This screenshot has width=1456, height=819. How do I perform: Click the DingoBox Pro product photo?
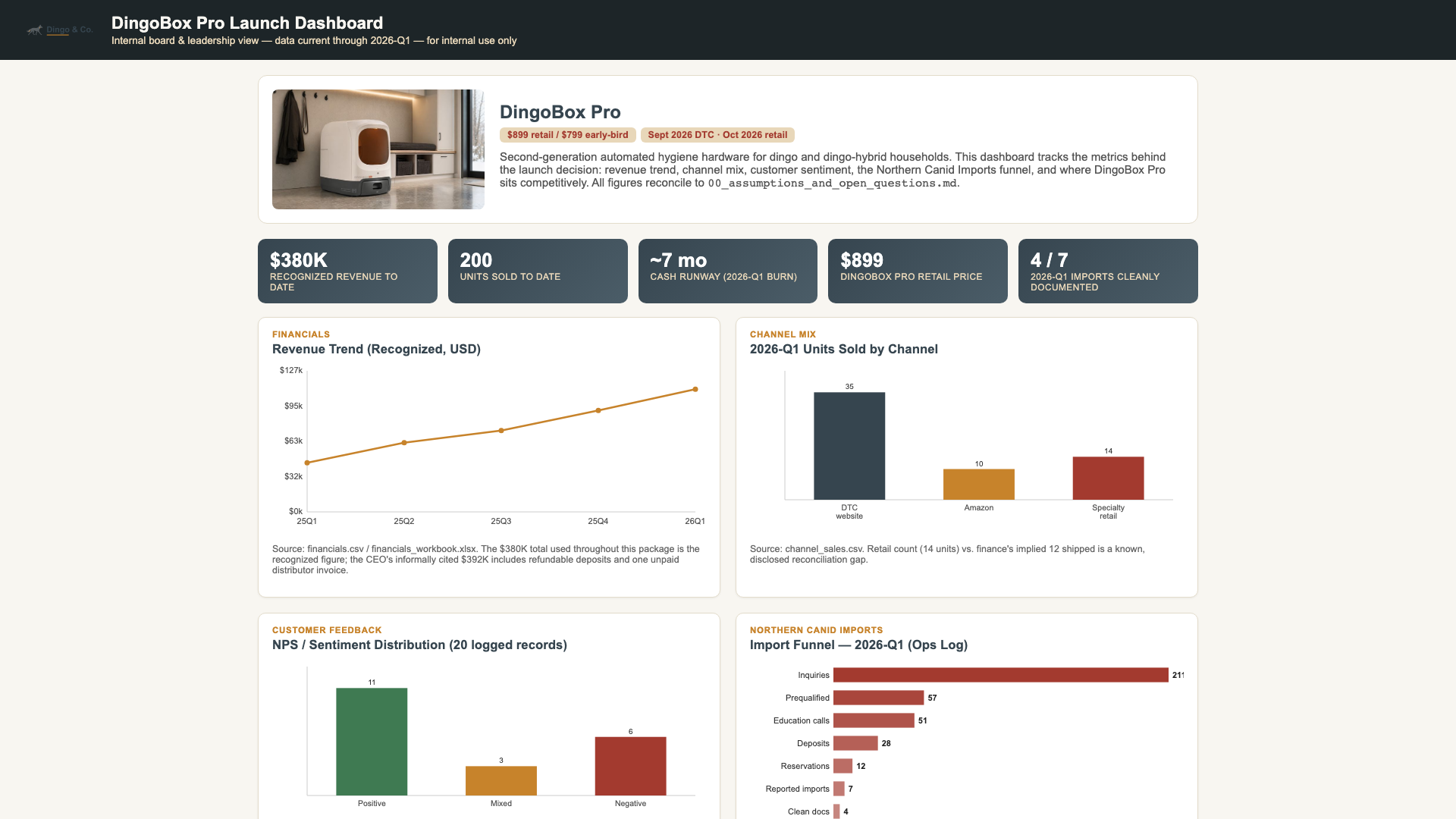click(378, 149)
